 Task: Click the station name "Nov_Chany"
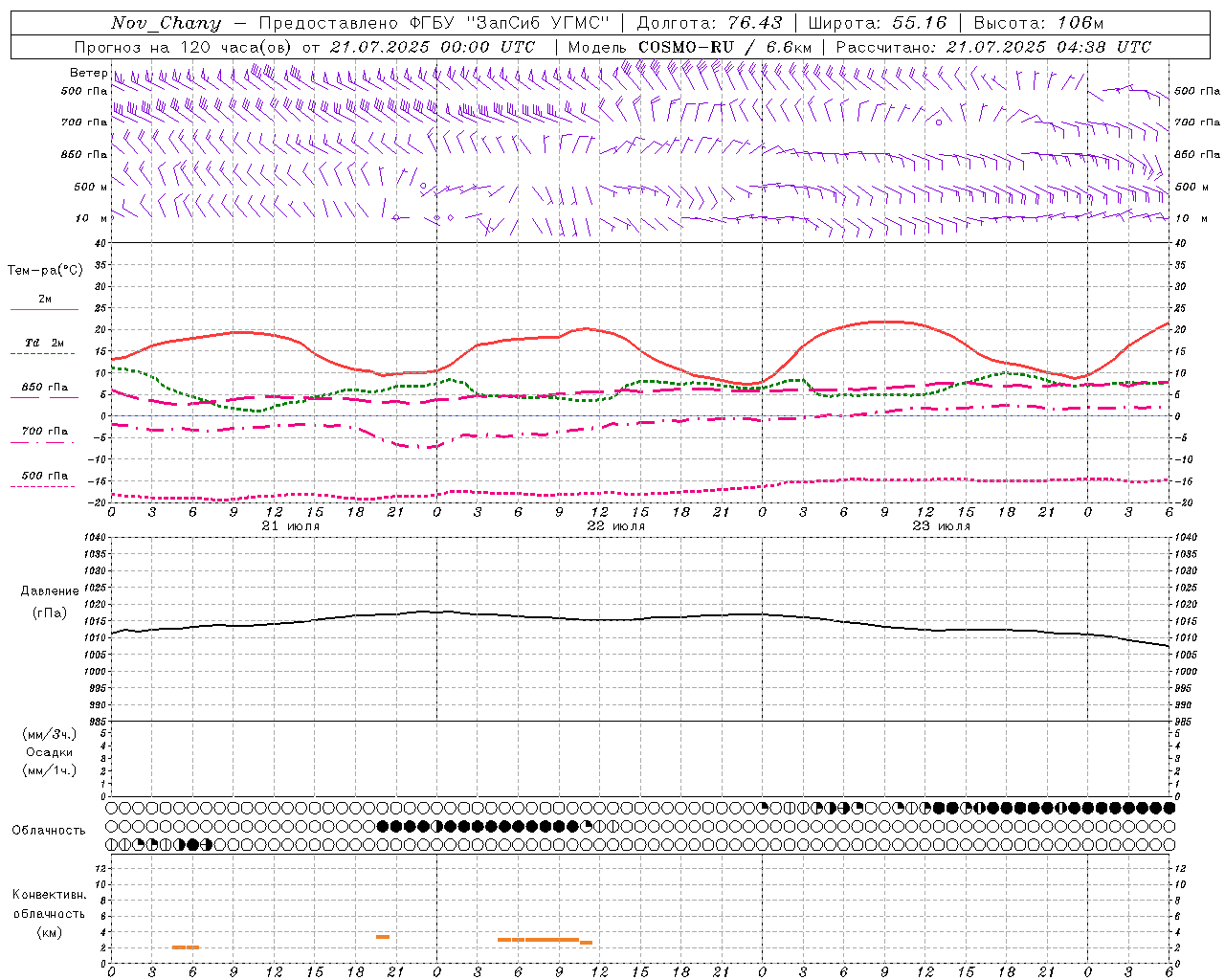point(166,23)
